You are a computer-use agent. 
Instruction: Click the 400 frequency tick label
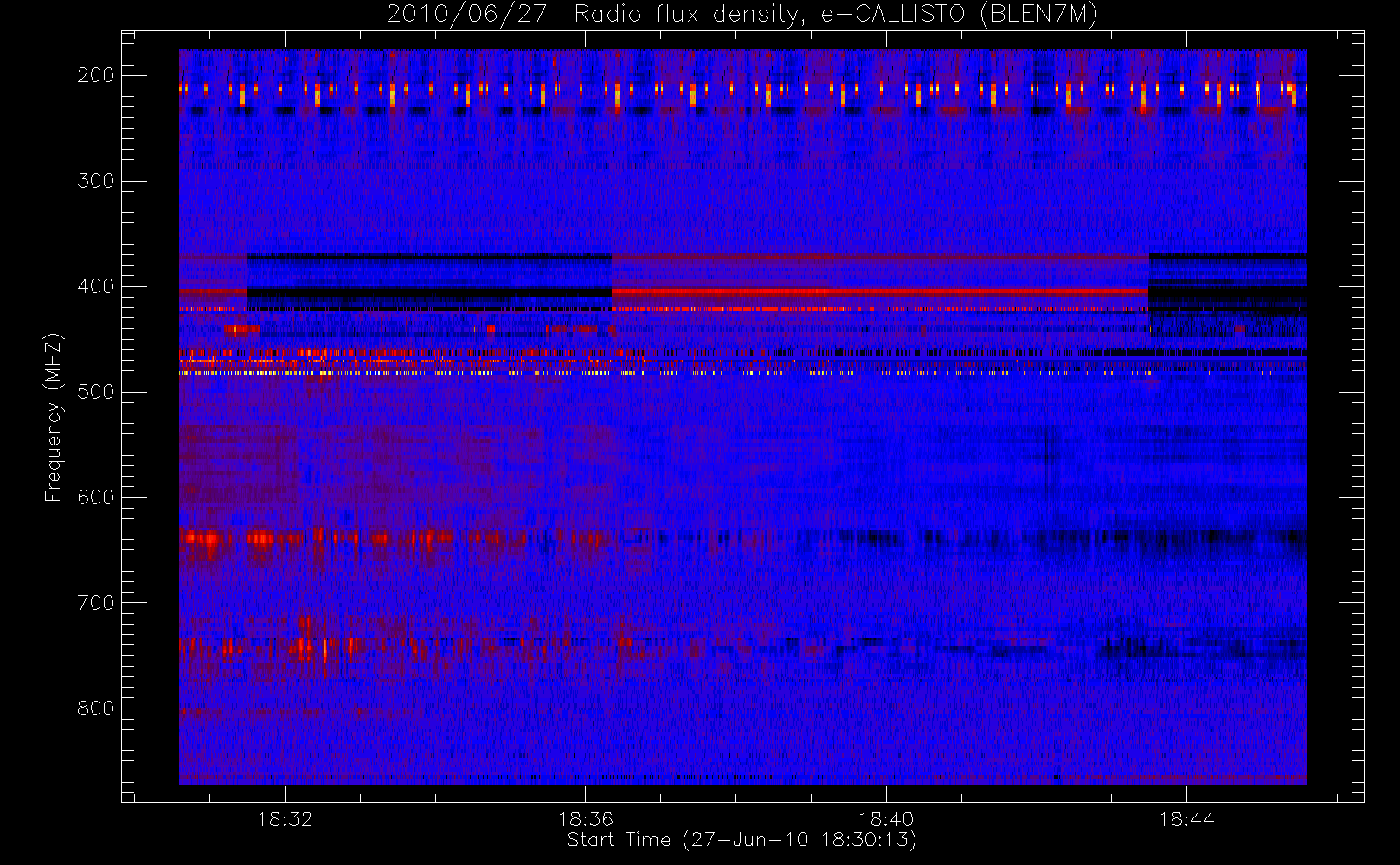click(96, 286)
